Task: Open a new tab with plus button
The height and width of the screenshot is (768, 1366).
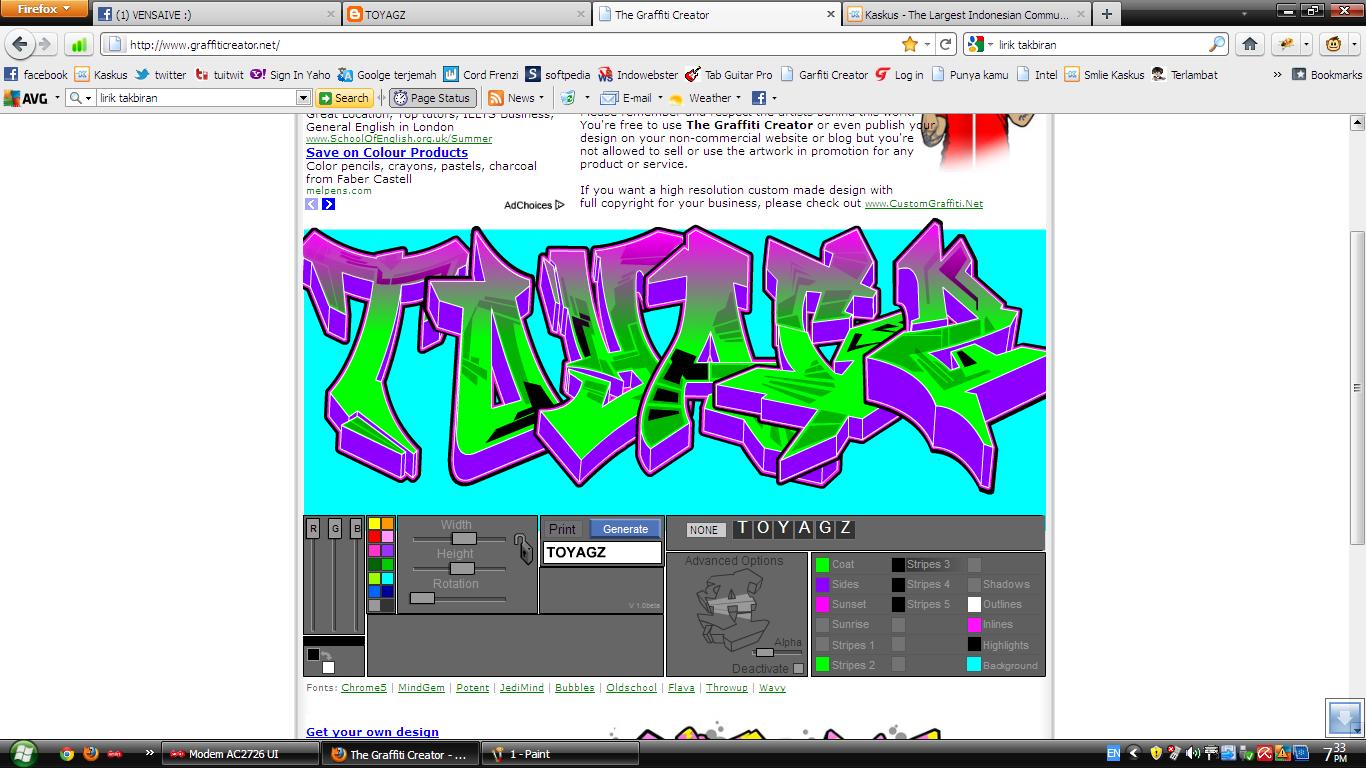Action: pyautogui.click(x=1106, y=14)
